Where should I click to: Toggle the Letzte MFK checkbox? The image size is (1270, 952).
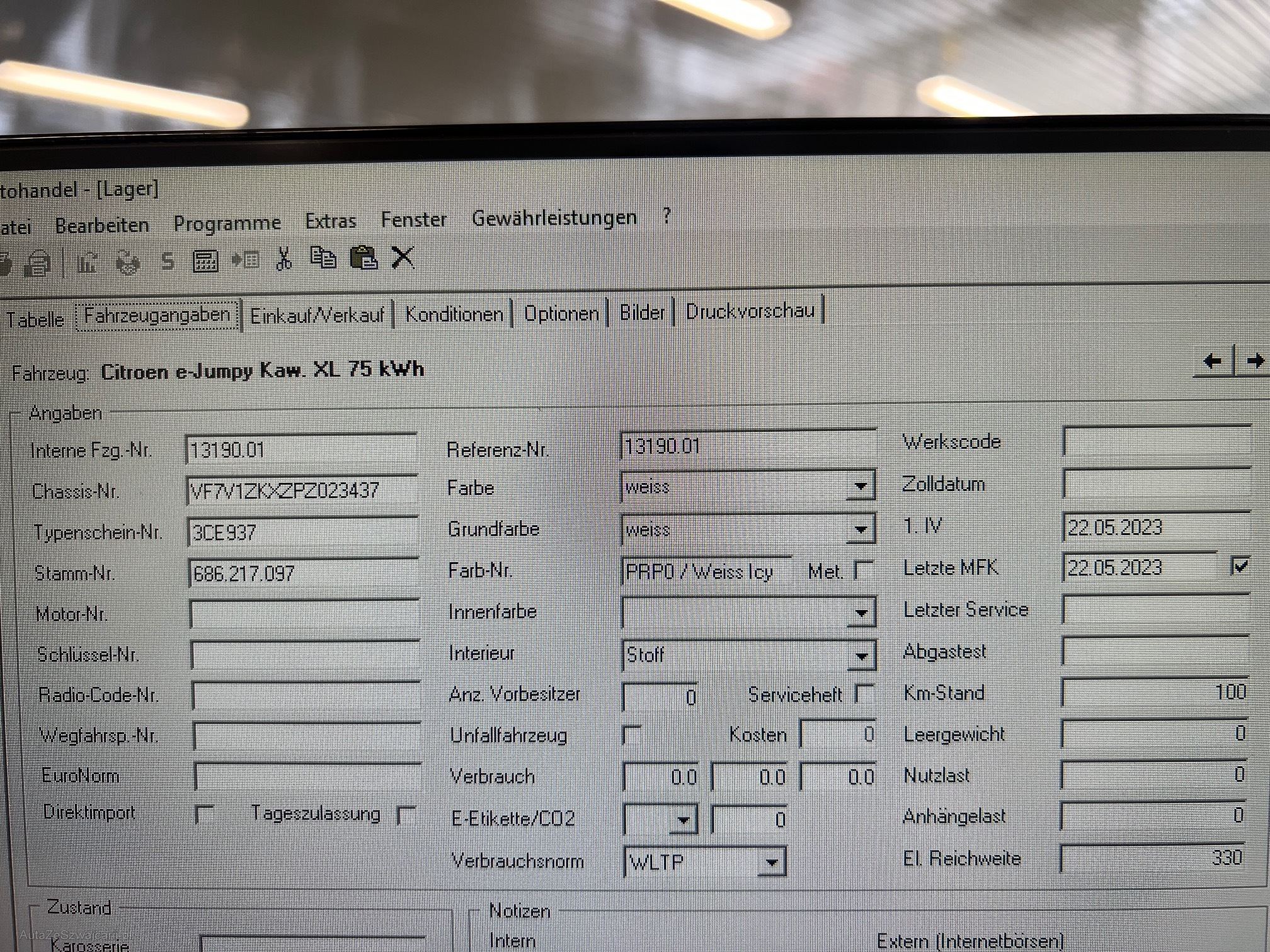click(1240, 565)
